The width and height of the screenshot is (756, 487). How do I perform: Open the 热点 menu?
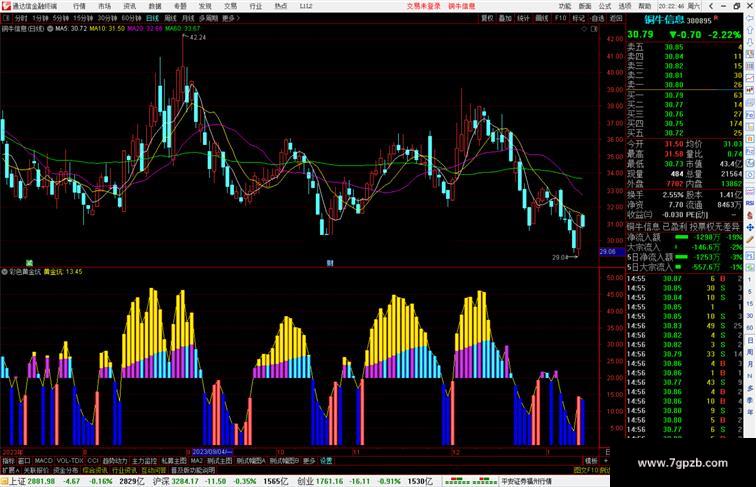click(281, 6)
